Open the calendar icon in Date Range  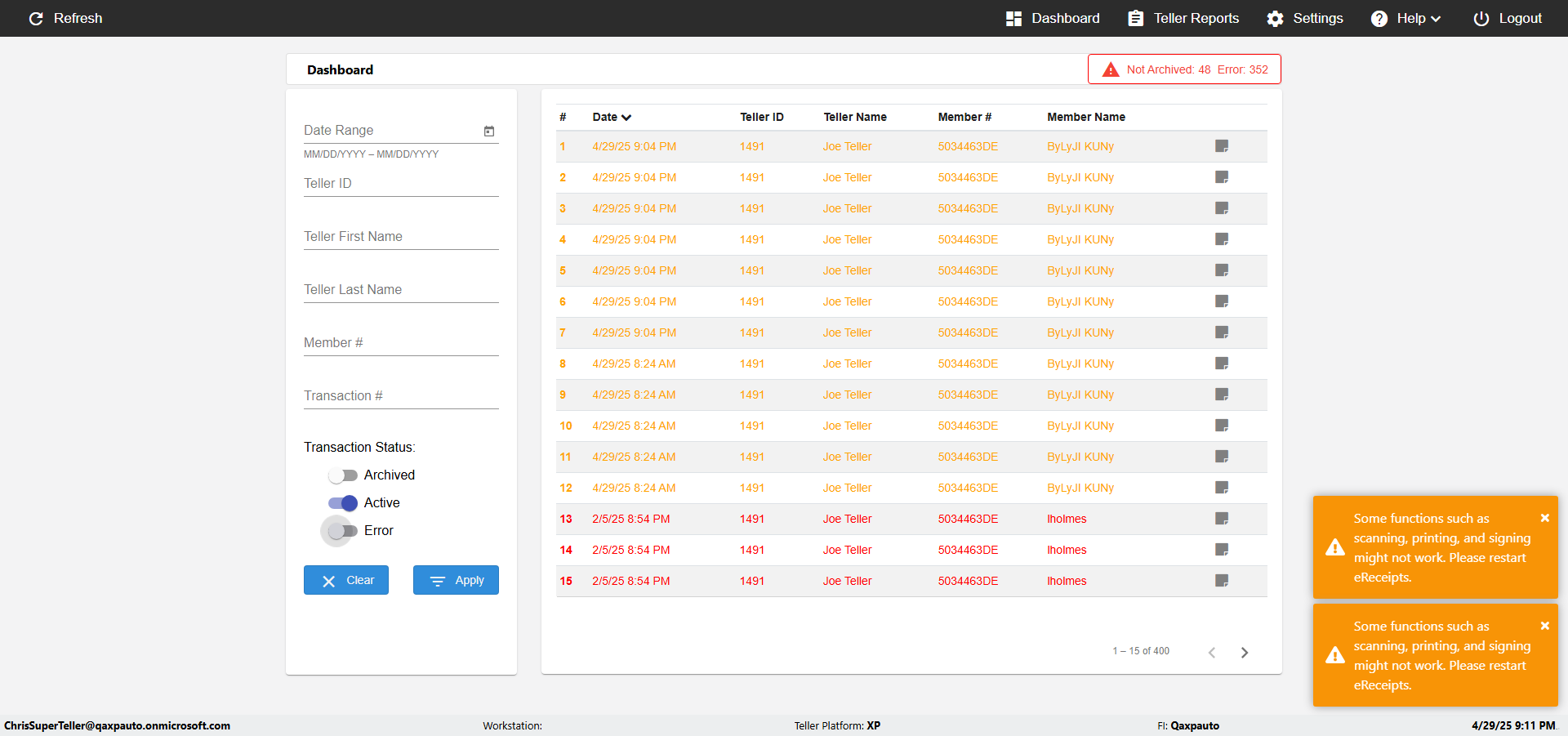[489, 131]
